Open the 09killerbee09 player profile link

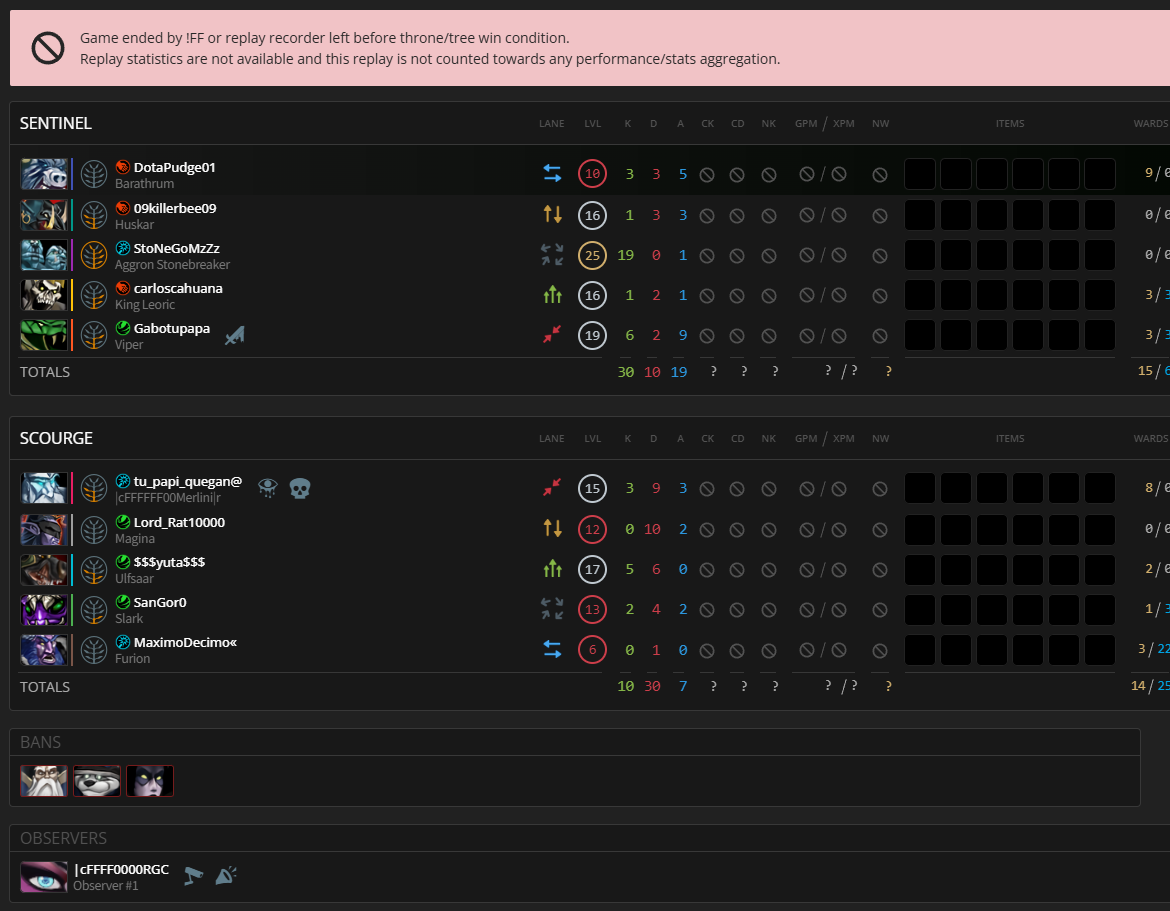(175, 208)
